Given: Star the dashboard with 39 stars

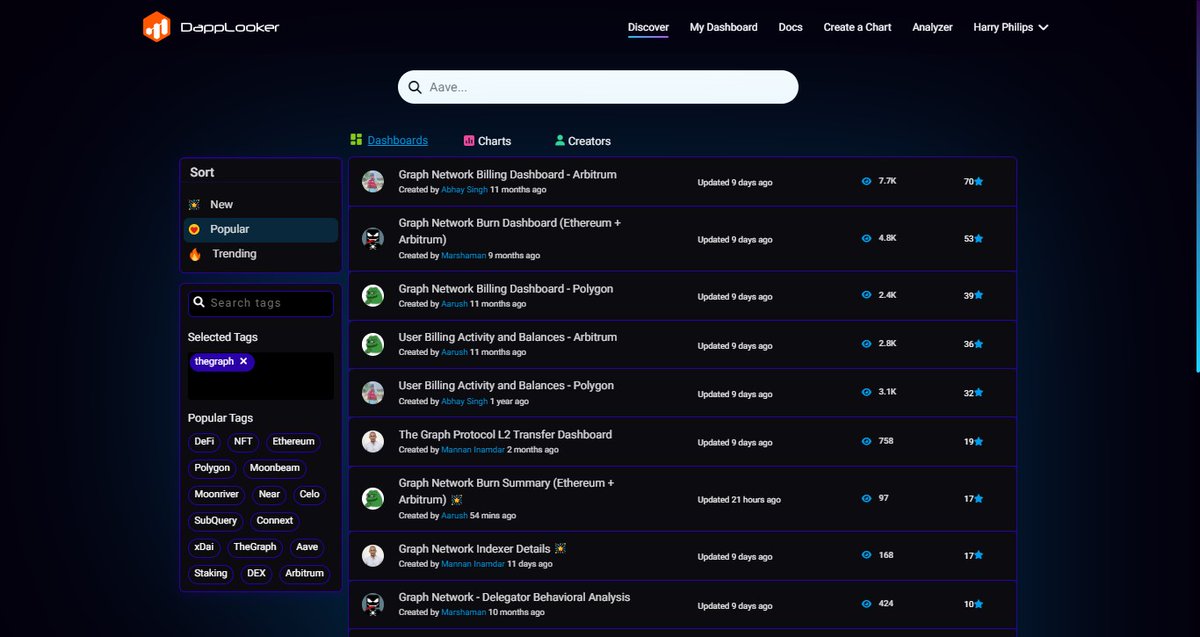Looking at the screenshot, I should (x=979, y=296).
